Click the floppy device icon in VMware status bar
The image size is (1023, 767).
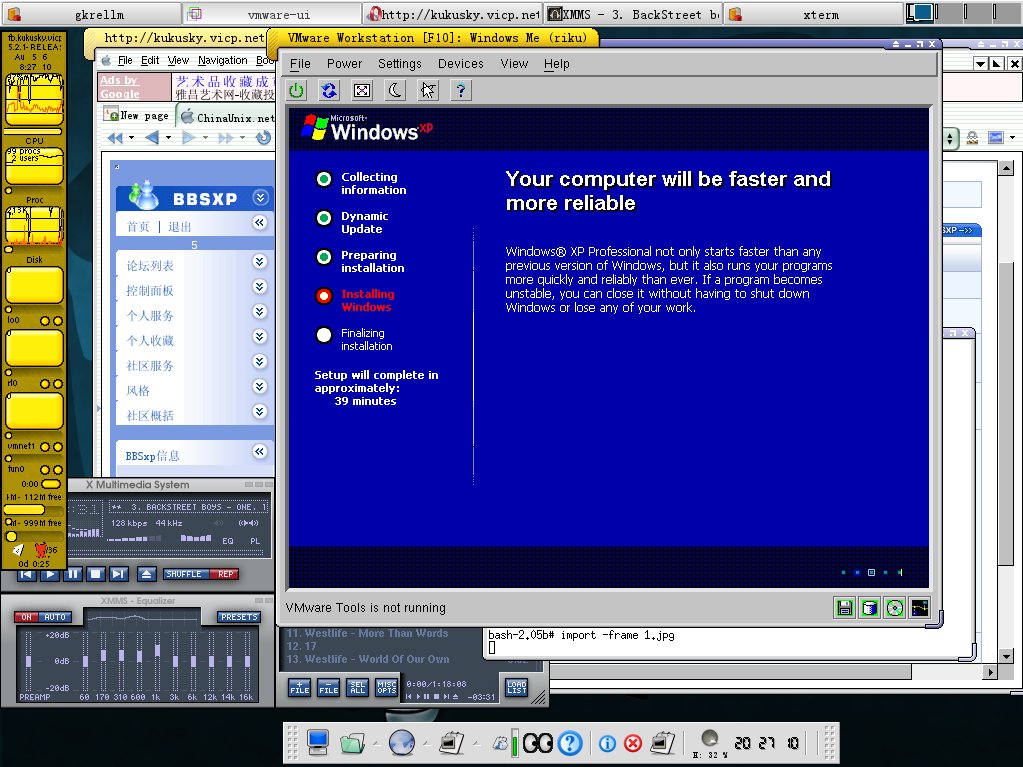(845, 608)
